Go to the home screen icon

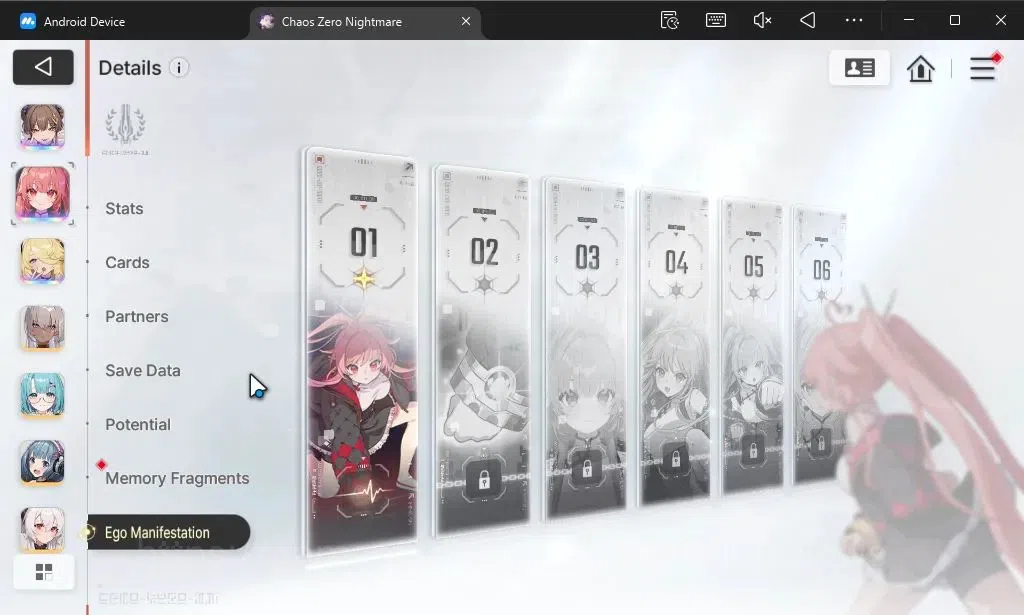pos(920,68)
